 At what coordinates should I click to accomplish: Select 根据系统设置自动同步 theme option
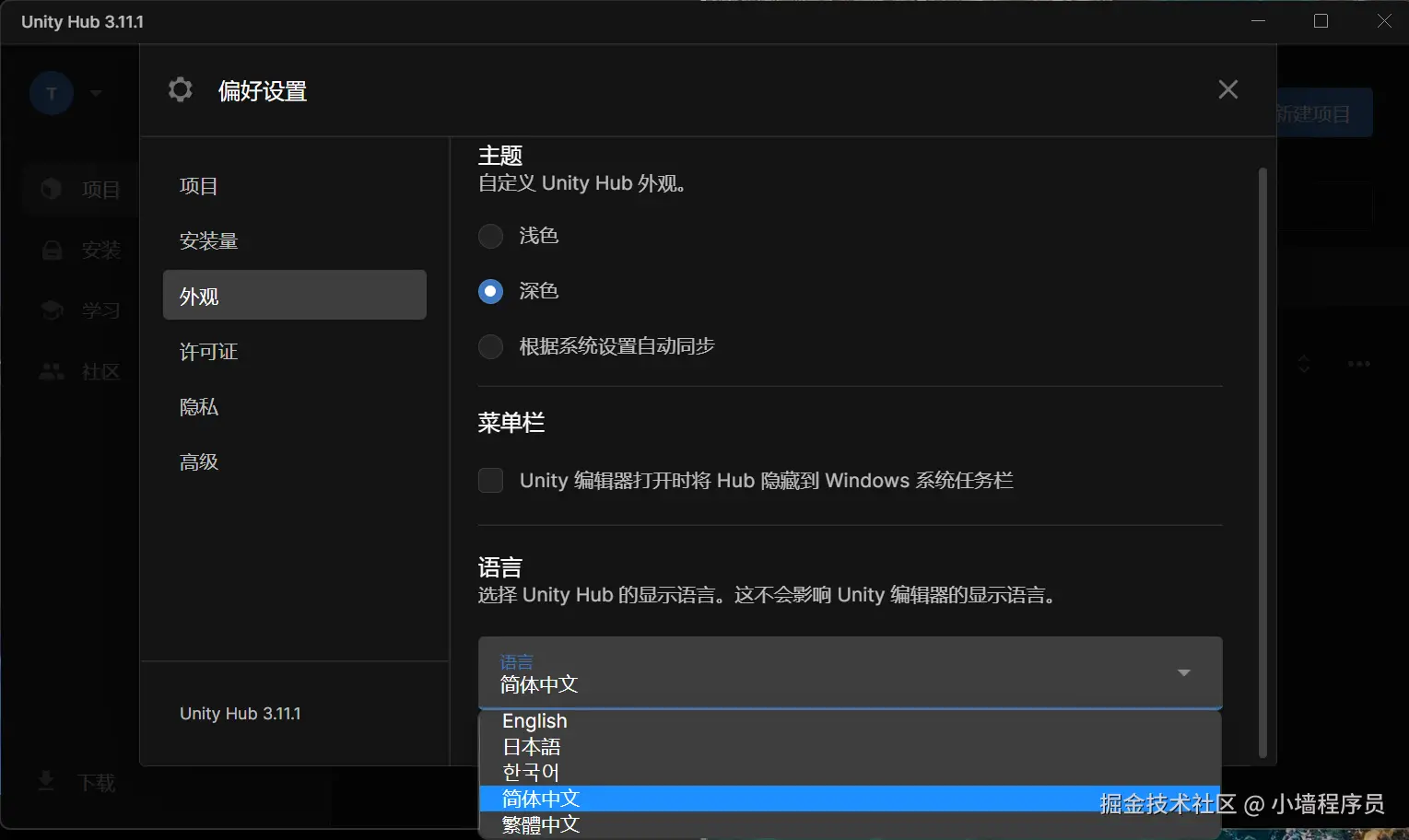tap(490, 346)
